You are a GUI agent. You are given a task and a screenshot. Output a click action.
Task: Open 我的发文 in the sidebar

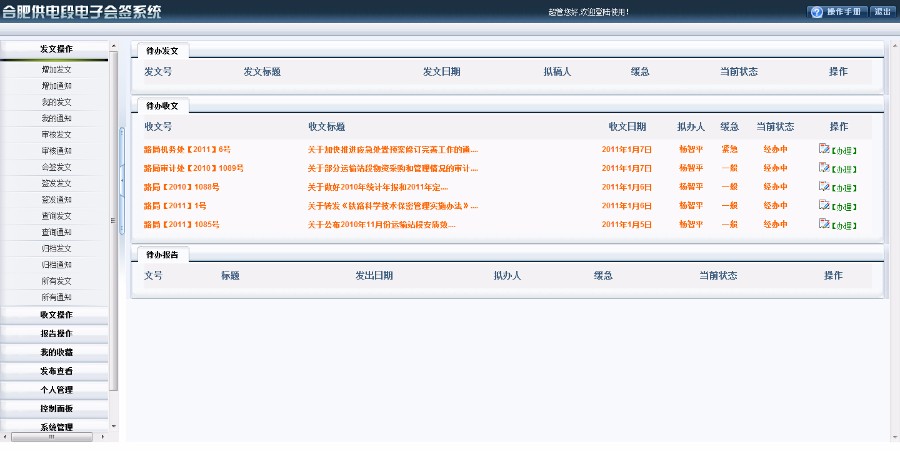point(56,102)
